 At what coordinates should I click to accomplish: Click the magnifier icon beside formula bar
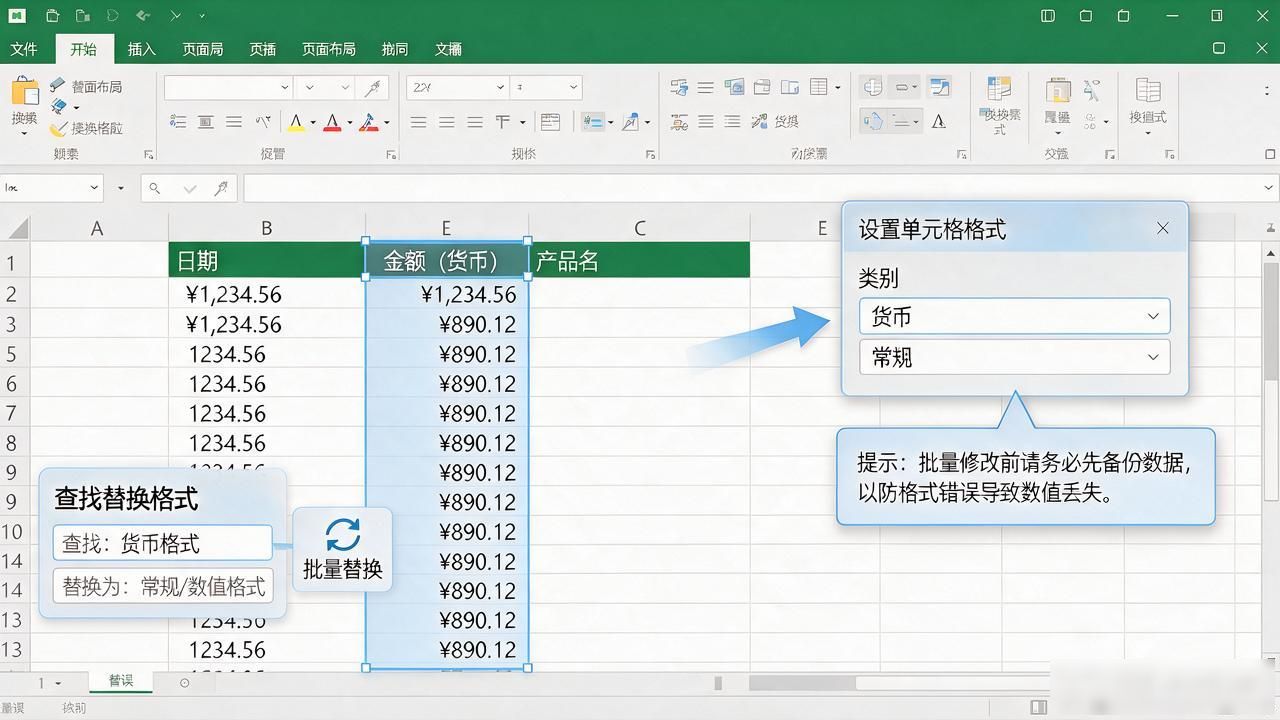coord(155,187)
